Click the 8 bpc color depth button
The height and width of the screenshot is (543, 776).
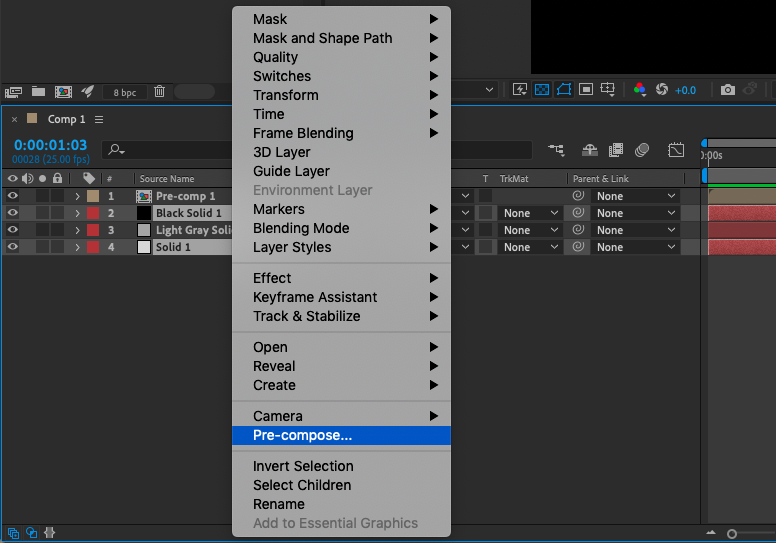point(125,92)
